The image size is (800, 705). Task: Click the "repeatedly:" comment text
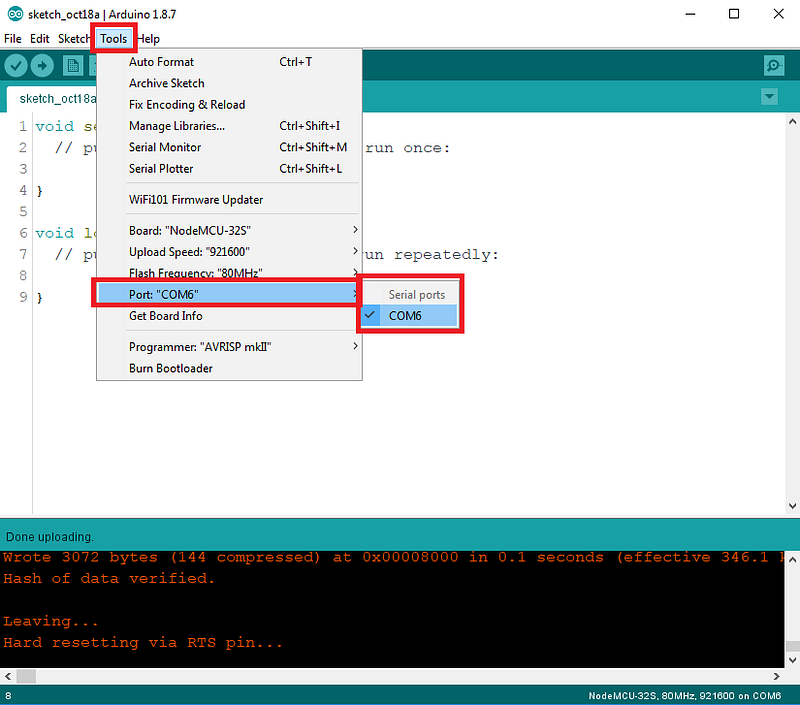(446, 255)
